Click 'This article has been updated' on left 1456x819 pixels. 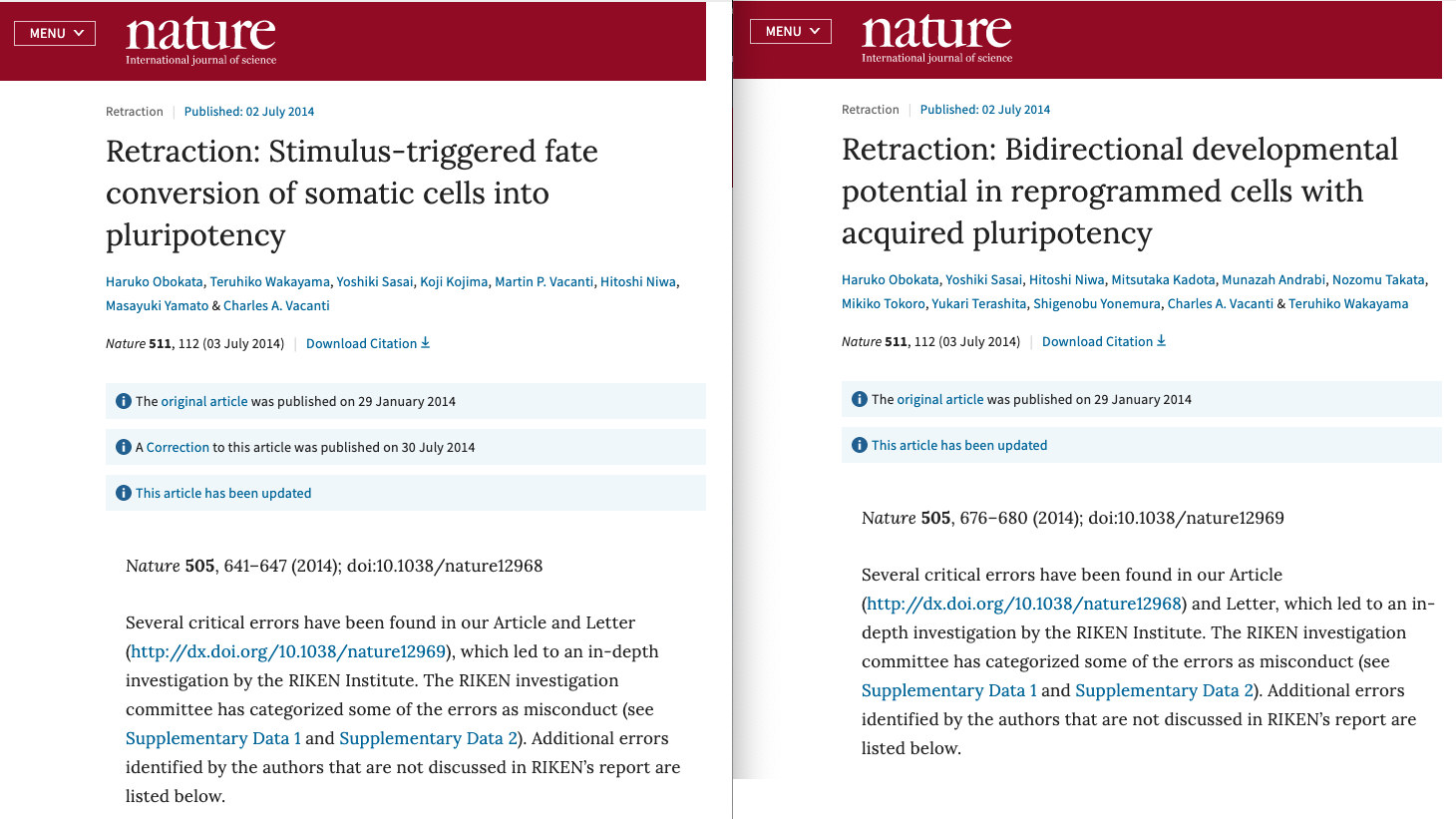click(223, 493)
